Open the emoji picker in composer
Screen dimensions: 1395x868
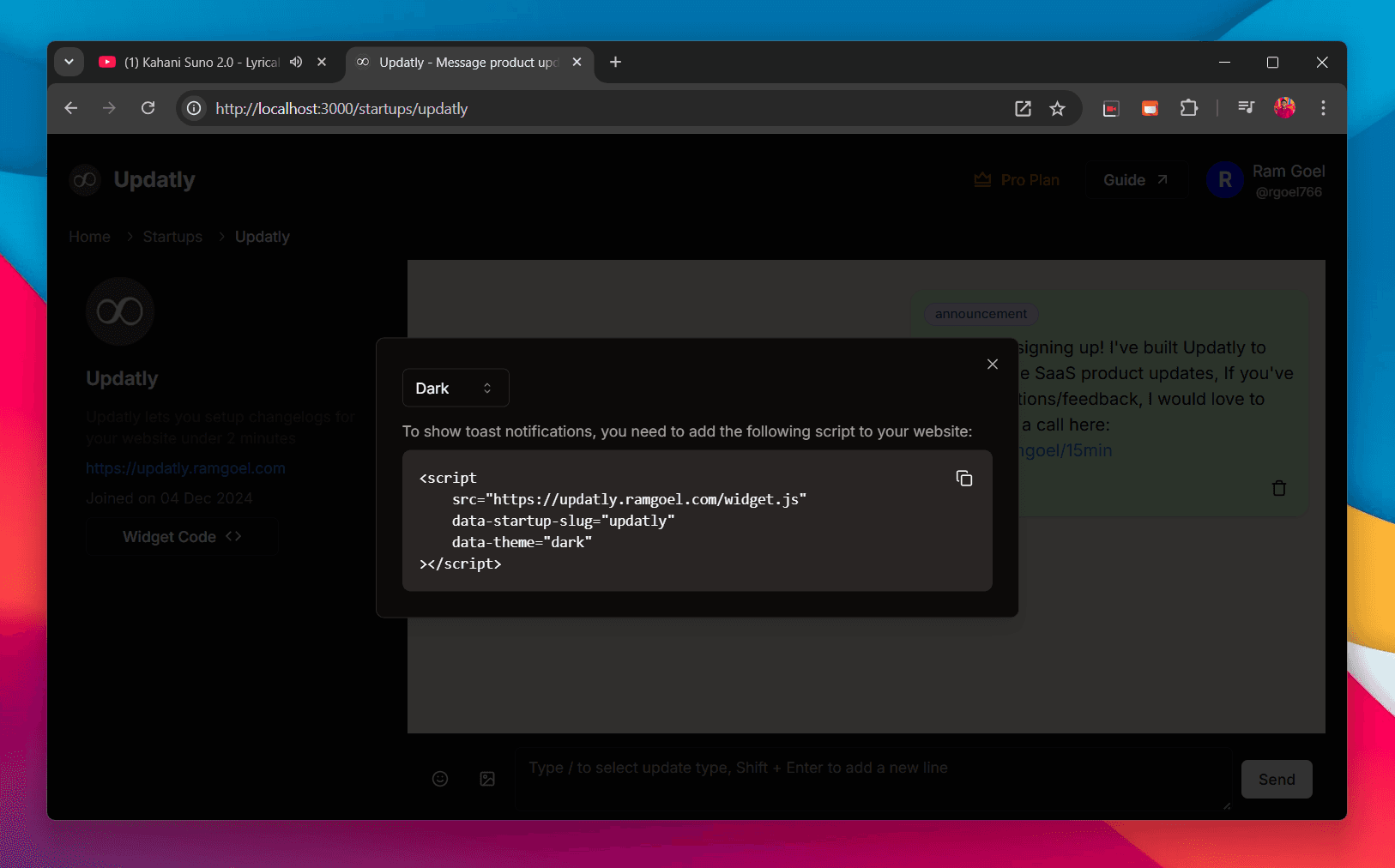click(x=440, y=779)
